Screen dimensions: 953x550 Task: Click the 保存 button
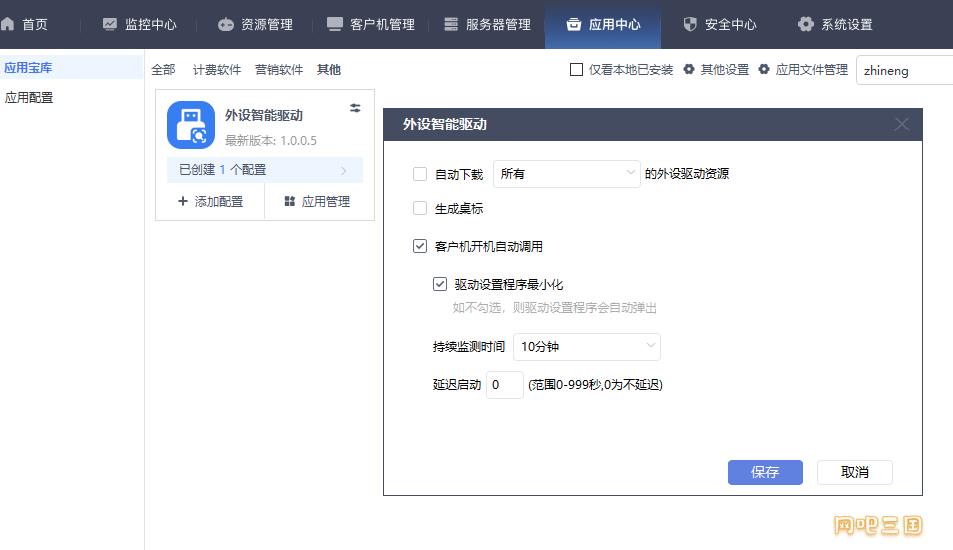pos(765,472)
